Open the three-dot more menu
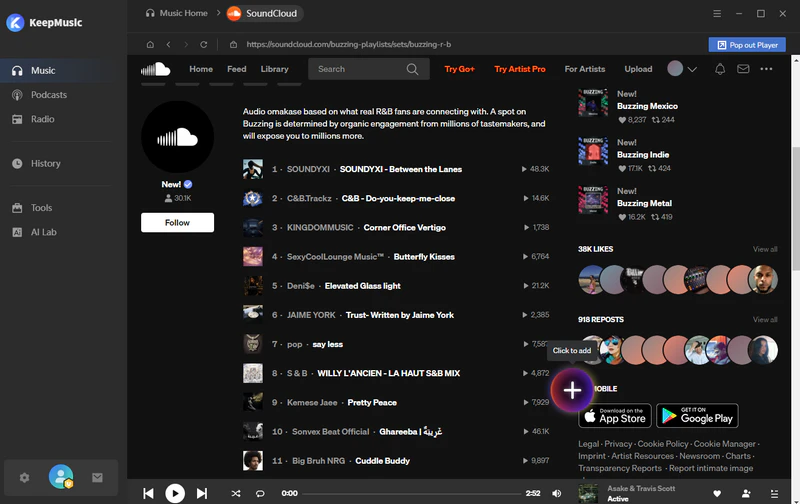 [x=766, y=69]
